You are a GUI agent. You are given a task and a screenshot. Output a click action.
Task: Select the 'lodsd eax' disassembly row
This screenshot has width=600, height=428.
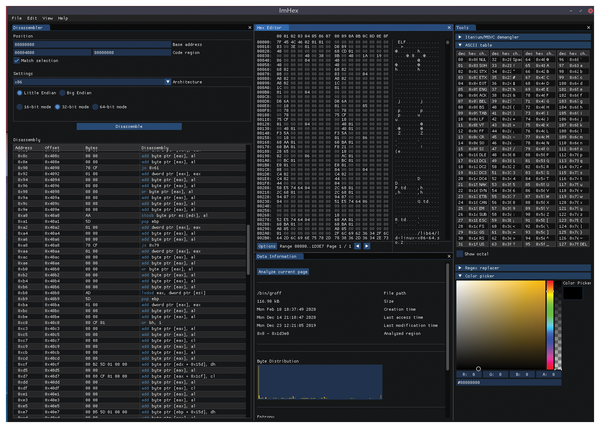pos(130,293)
